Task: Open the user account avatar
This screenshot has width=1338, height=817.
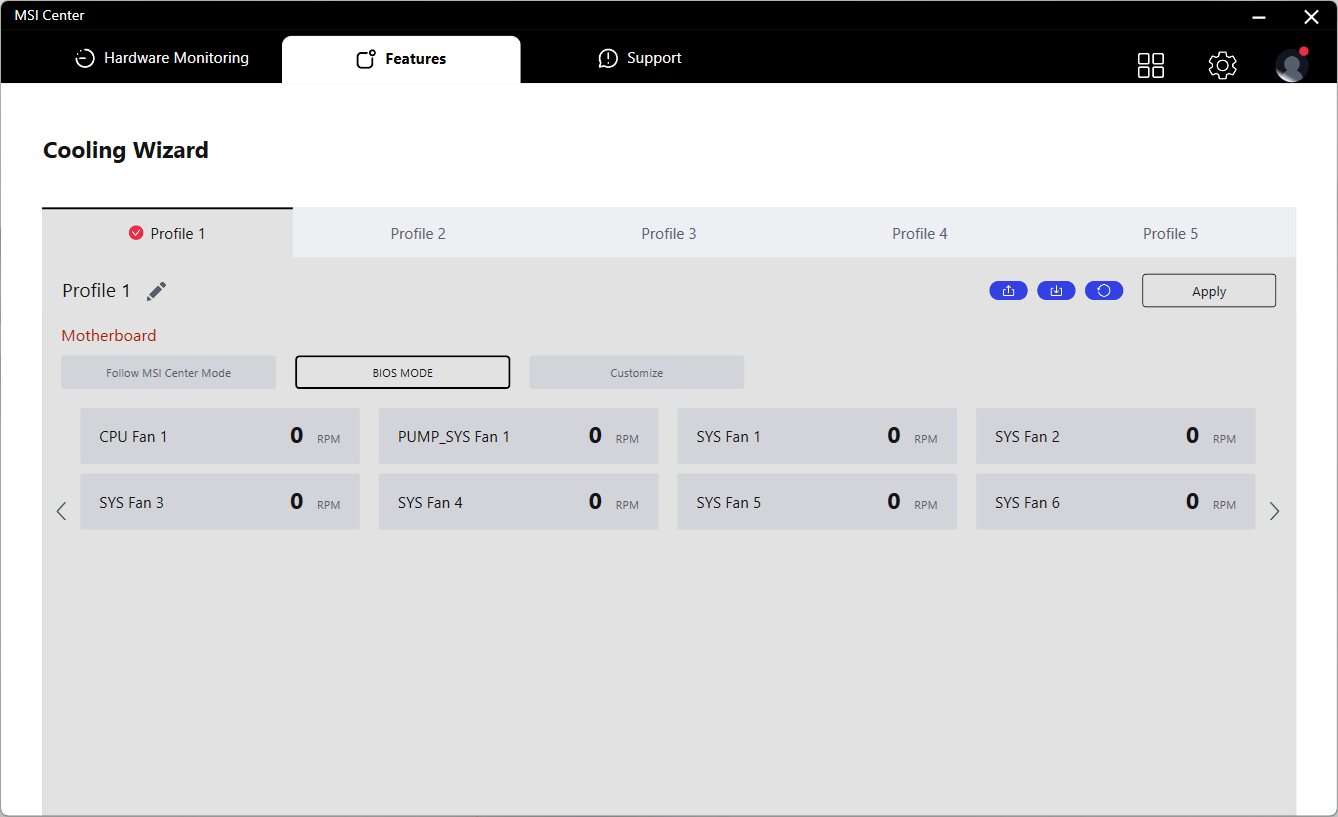Action: (1292, 65)
